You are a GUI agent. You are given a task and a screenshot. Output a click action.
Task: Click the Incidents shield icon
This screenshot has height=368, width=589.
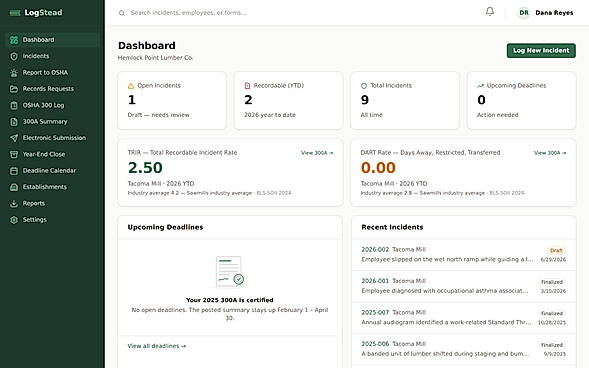(x=14, y=56)
